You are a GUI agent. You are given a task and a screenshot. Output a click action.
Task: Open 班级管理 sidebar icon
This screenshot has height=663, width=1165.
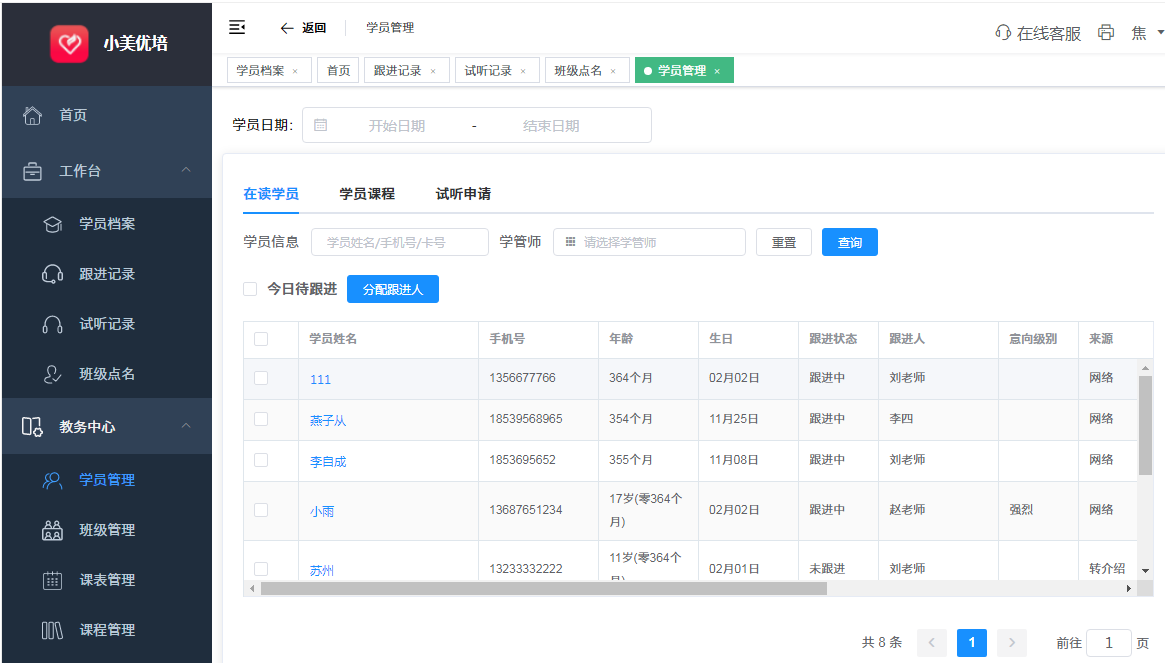coord(53,530)
